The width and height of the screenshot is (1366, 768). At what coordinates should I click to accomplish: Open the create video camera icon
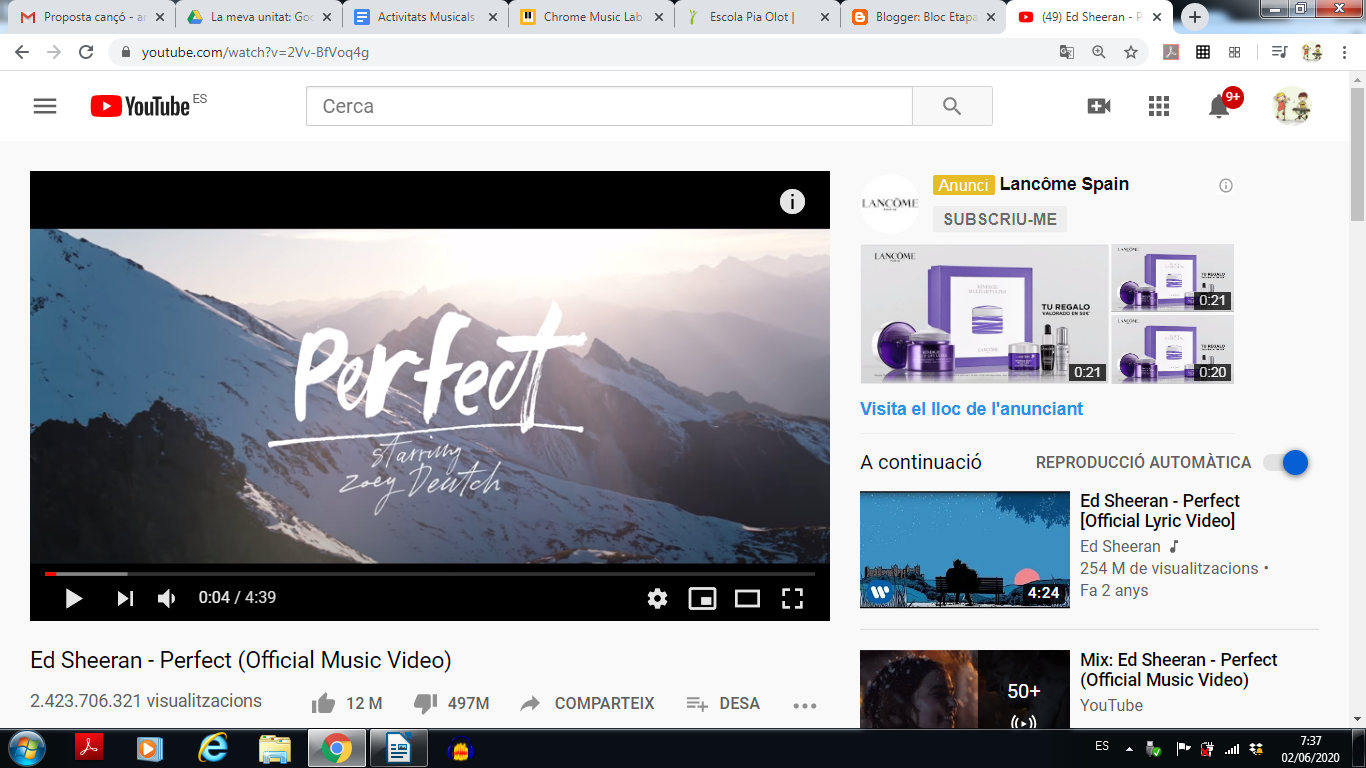point(1099,106)
